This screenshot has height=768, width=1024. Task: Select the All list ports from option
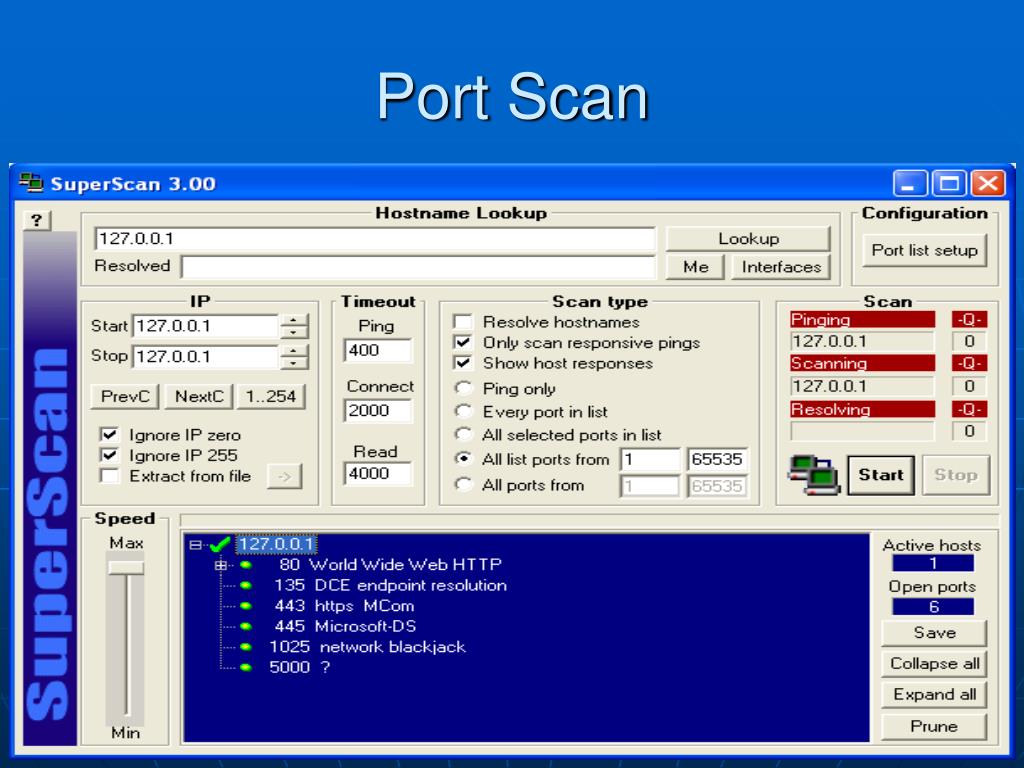[x=463, y=459]
